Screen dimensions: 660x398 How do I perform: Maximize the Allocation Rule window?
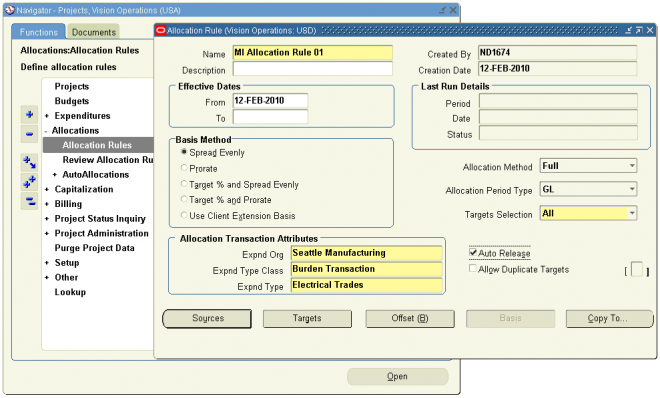click(x=639, y=30)
